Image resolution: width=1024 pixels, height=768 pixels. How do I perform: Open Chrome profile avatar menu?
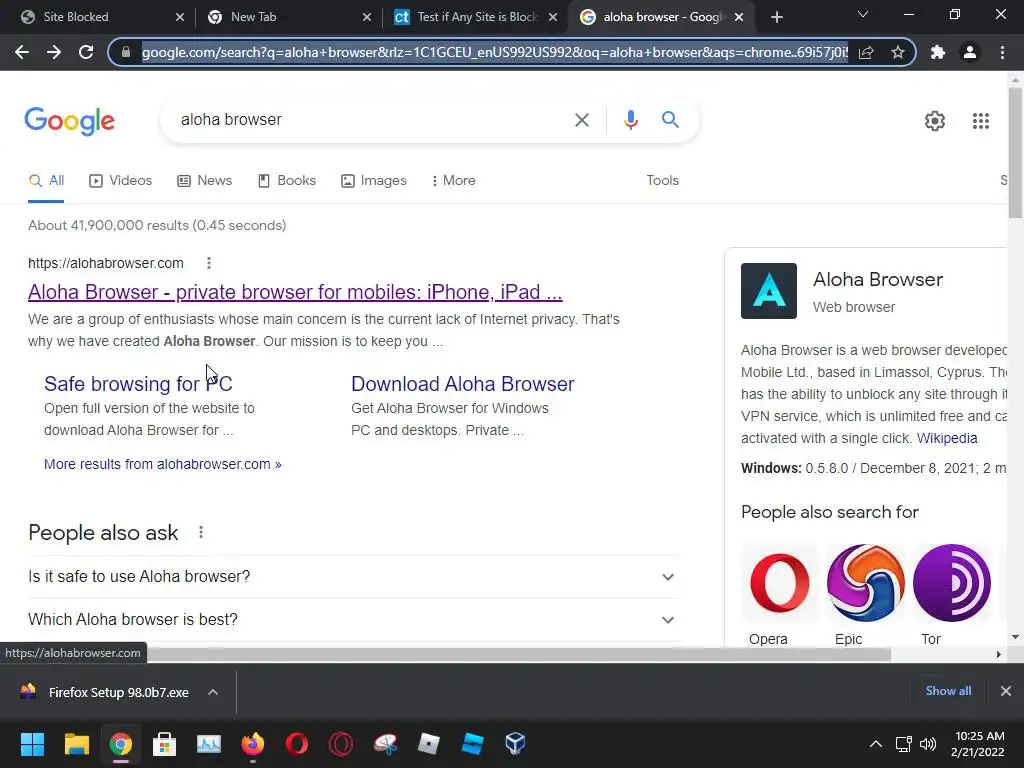[970, 52]
